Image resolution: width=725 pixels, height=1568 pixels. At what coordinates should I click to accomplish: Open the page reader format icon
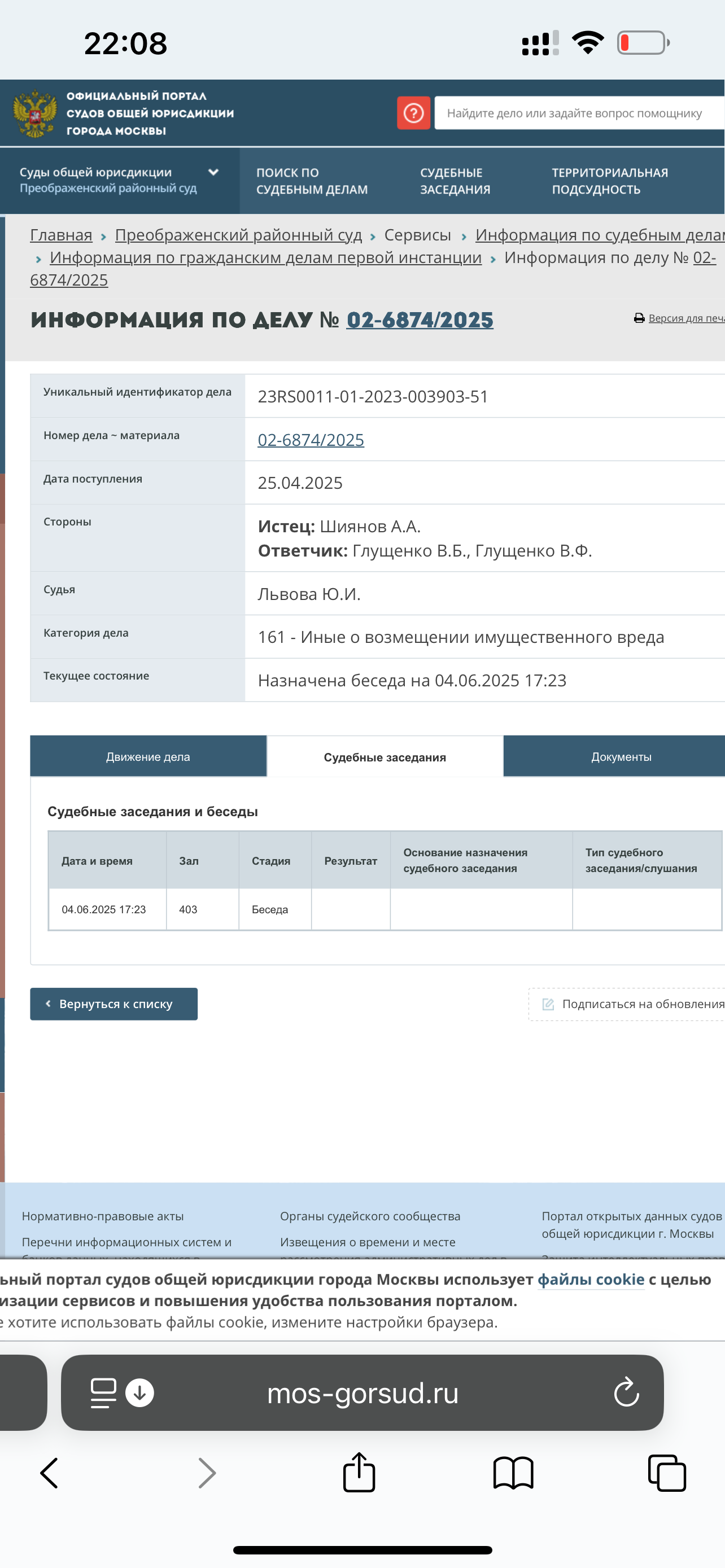[x=103, y=1392]
